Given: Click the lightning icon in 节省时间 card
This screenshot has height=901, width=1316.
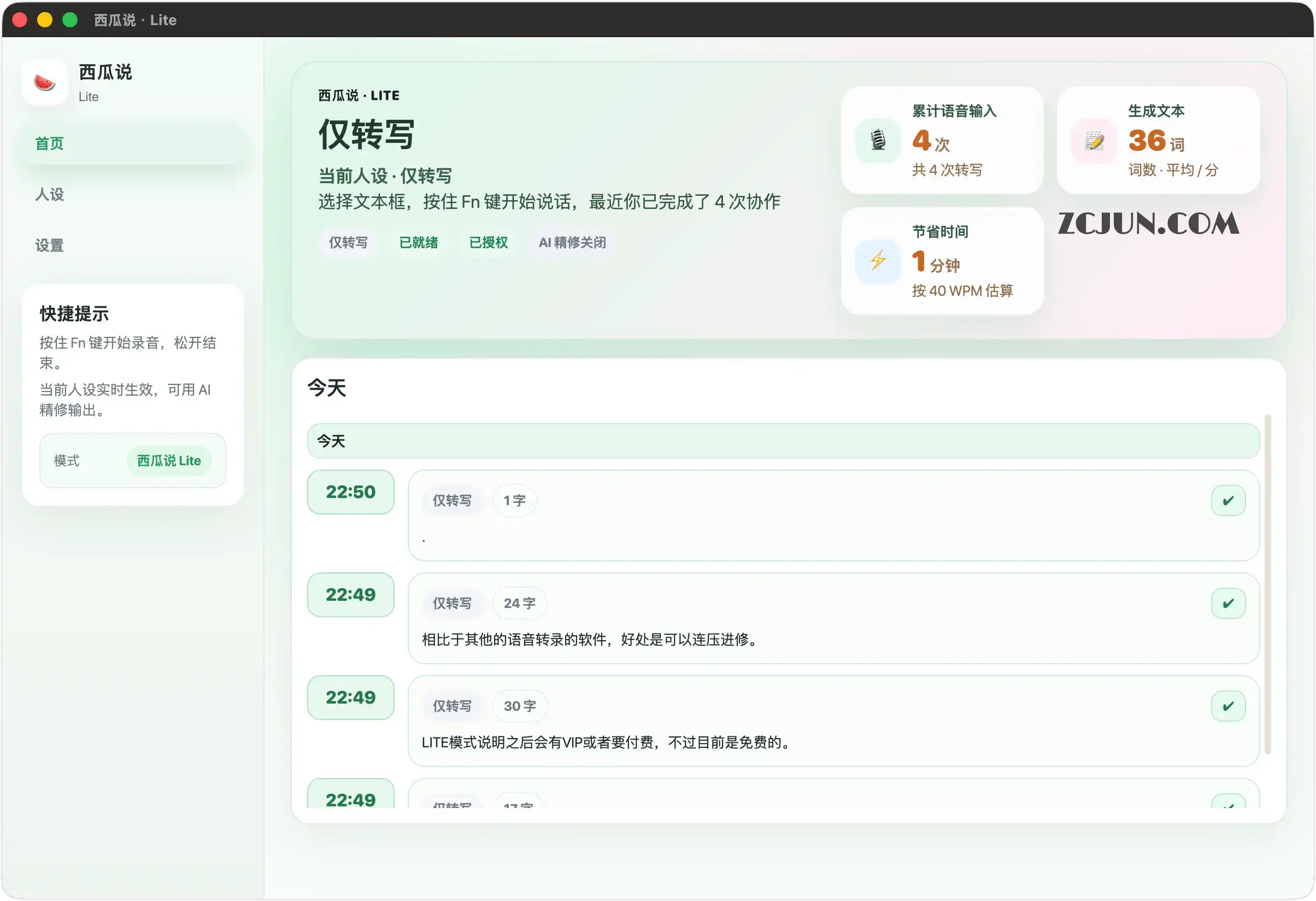Looking at the screenshot, I should tap(878, 261).
